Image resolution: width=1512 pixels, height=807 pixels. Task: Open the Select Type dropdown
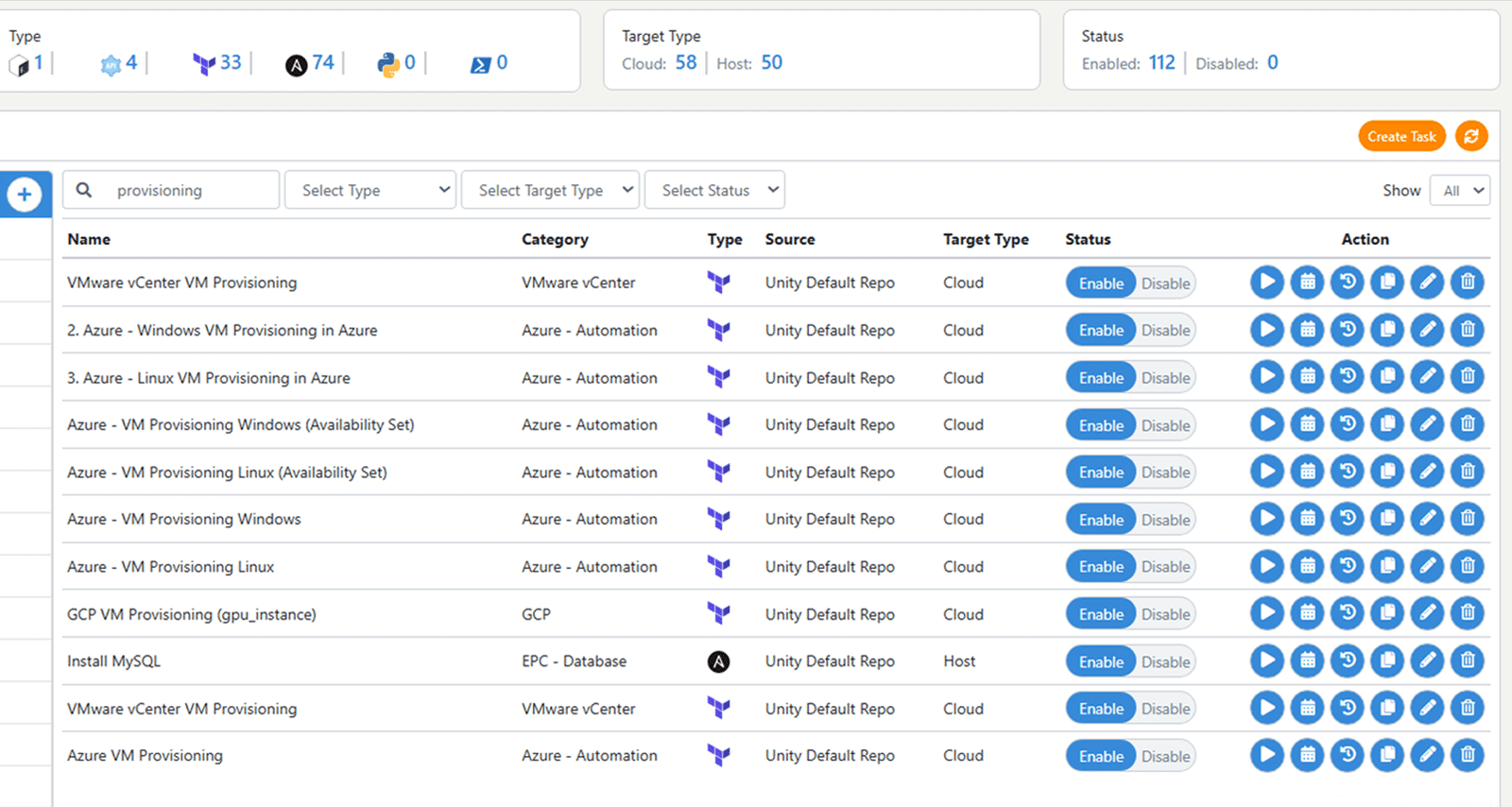(370, 190)
